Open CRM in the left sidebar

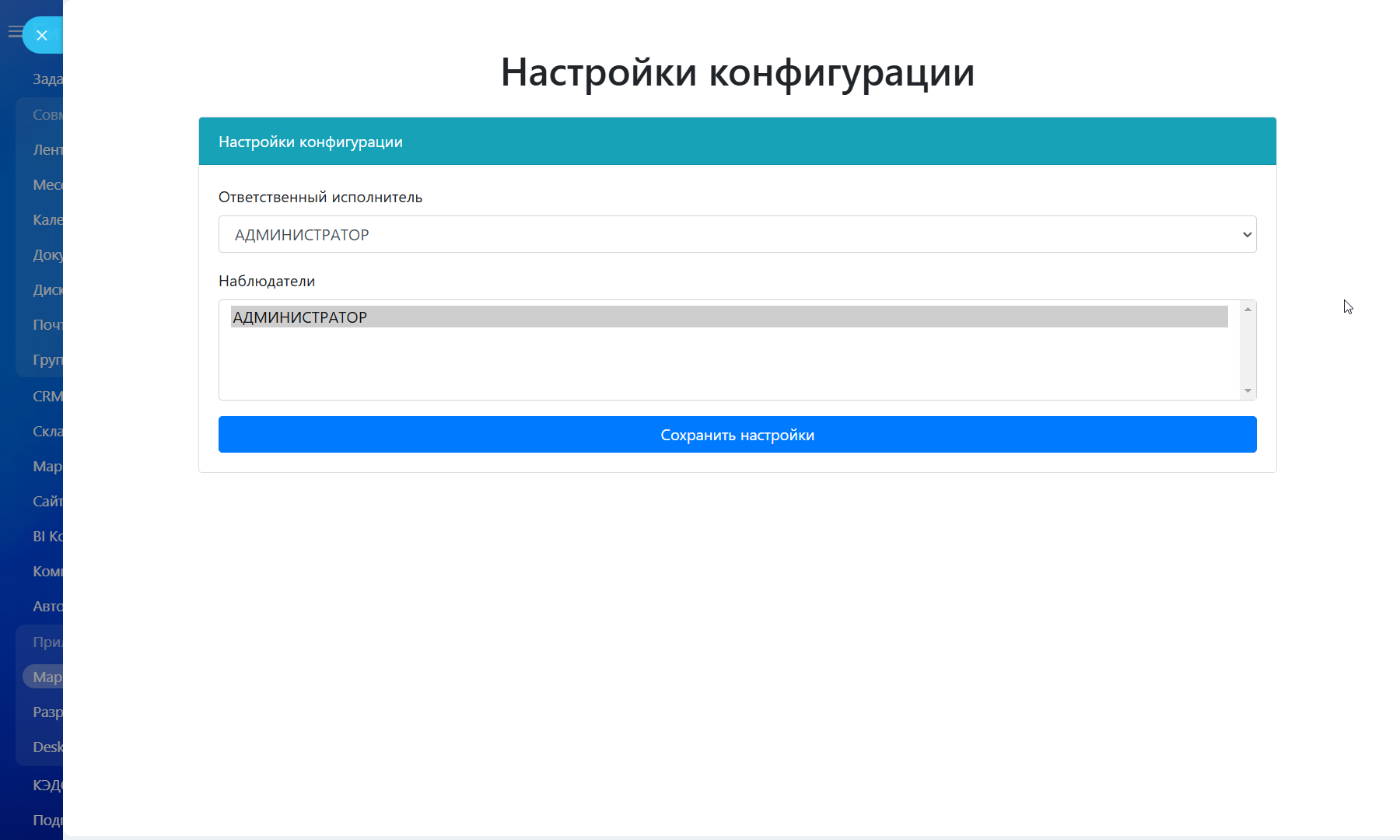(47, 396)
